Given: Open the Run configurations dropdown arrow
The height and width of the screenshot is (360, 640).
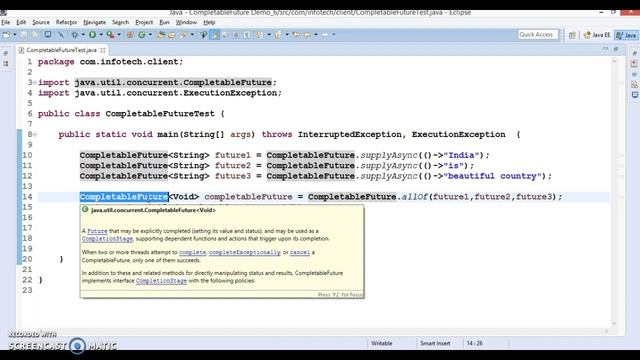Looking at the screenshot, I should [x=101, y=35].
